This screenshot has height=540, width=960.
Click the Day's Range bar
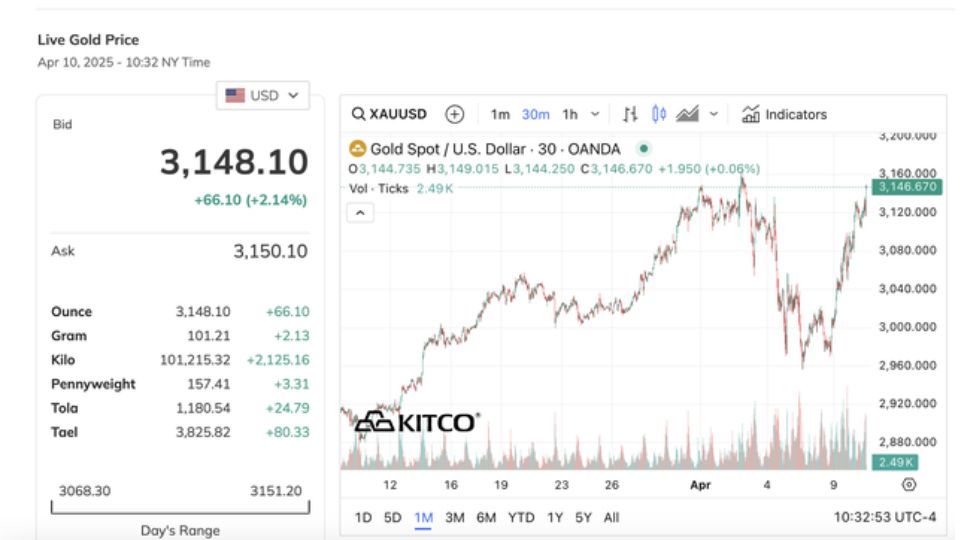point(180,509)
